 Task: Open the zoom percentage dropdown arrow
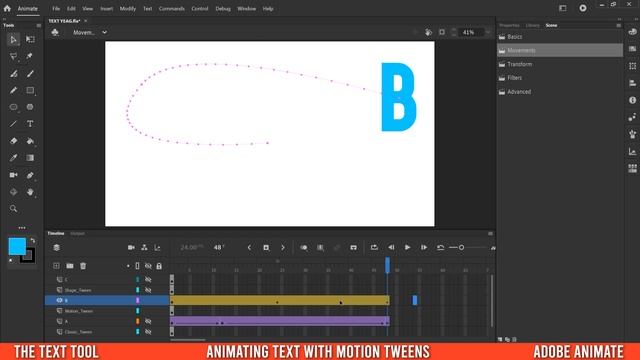[x=488, y=32]
